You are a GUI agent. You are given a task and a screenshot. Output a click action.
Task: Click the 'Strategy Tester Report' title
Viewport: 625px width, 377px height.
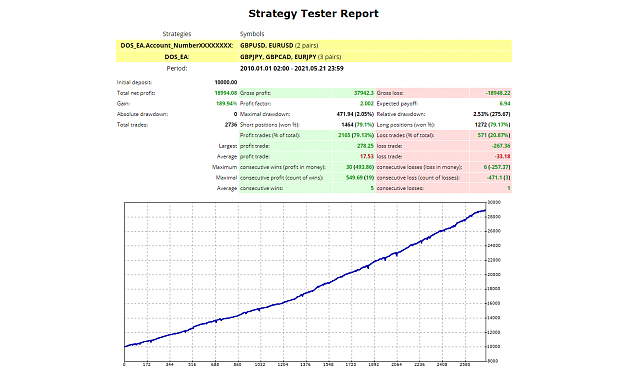[x=313, y=14]
